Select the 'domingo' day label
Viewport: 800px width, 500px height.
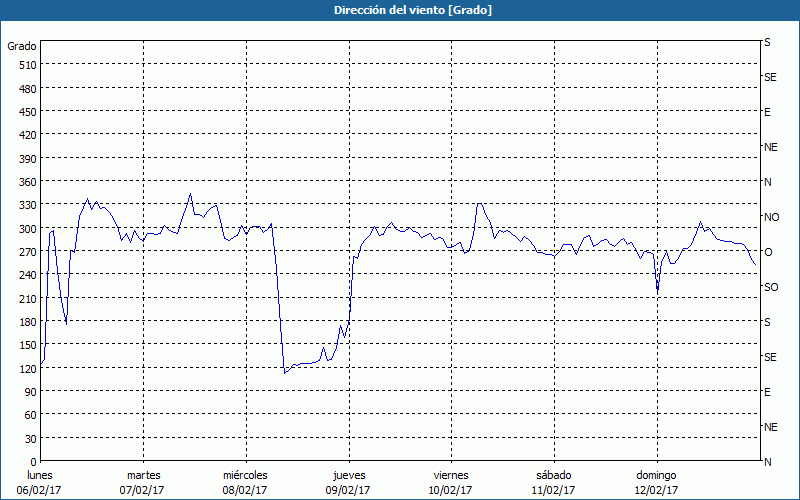coord(656,475)
